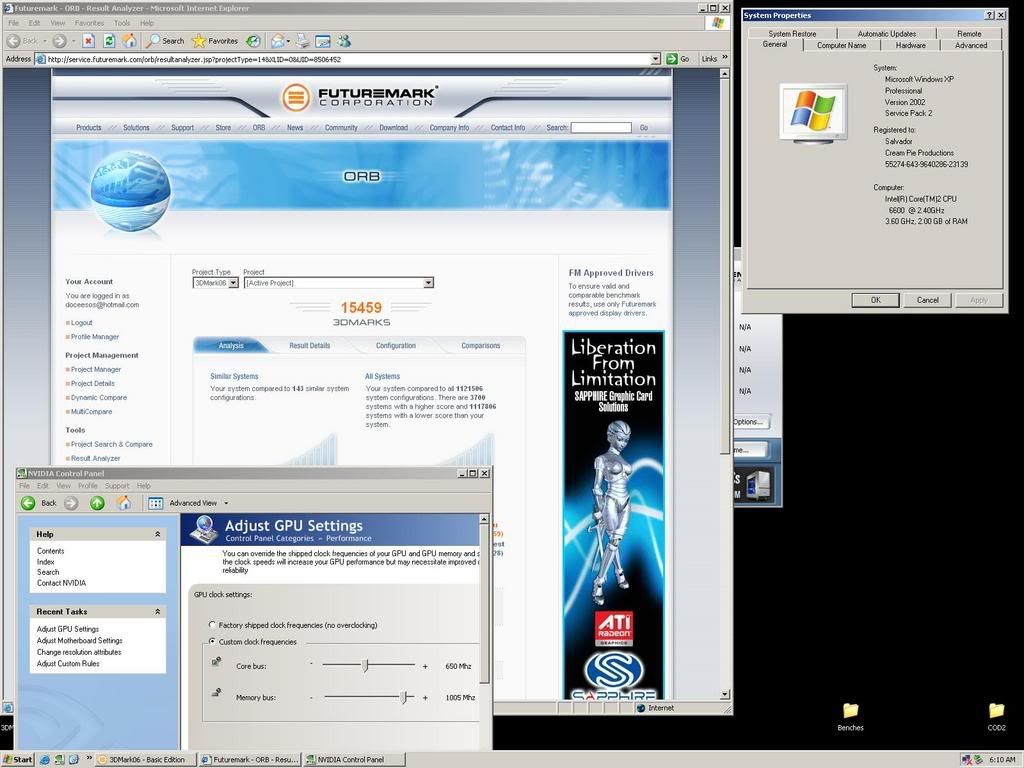Open the Benches folder on the desktop
Screen dimensions: 1024x768
[x=851, y=711]
